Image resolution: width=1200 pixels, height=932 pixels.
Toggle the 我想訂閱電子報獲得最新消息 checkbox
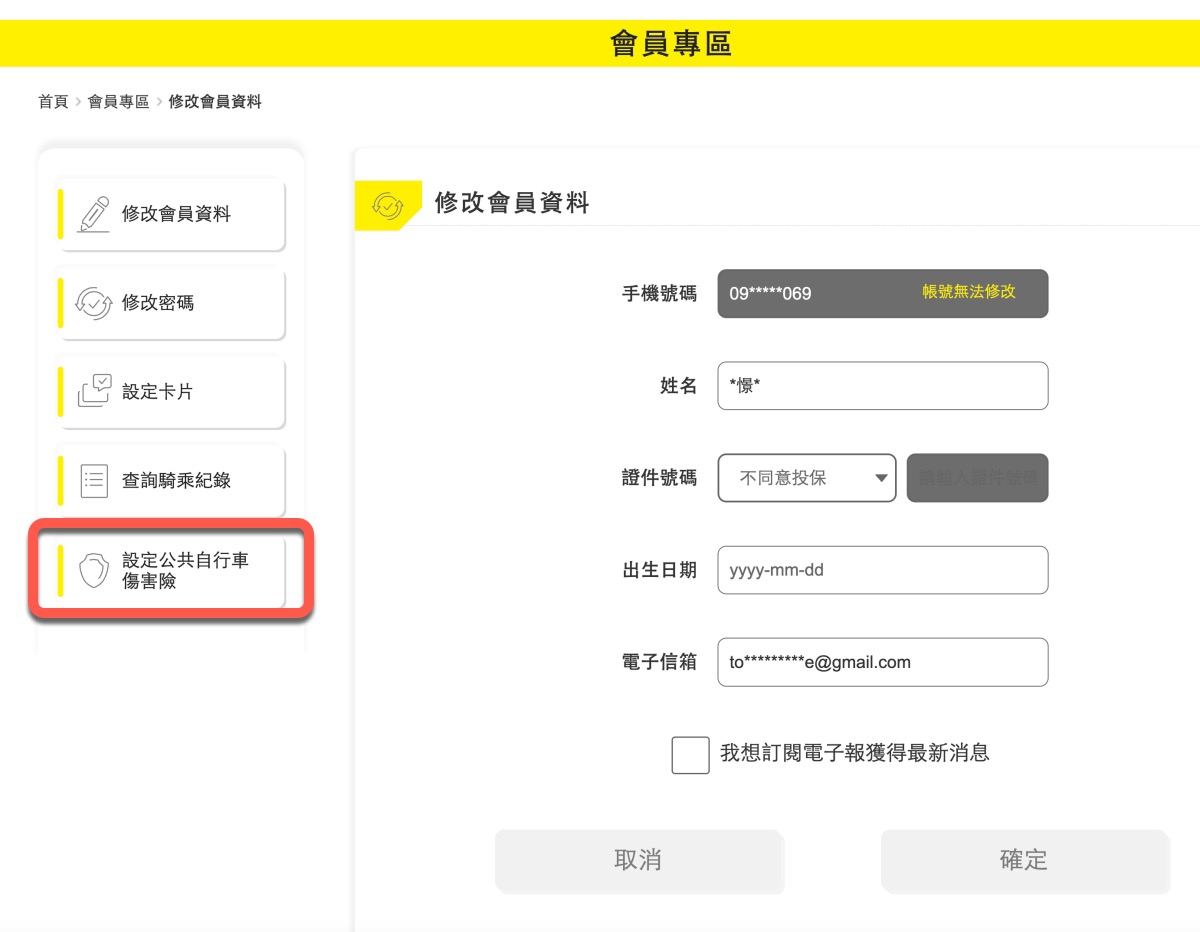(690, 755)
